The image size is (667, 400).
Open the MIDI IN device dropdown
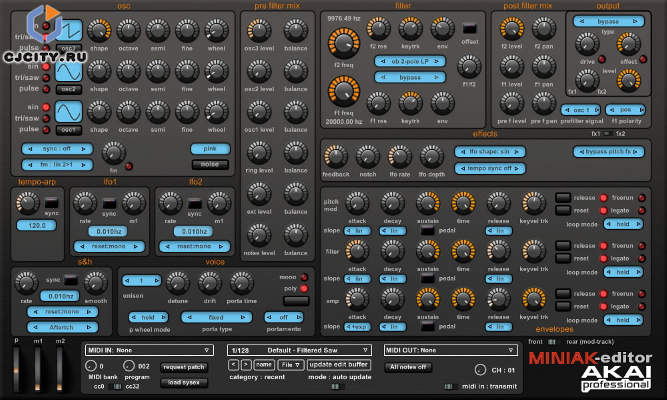(149, 350)
